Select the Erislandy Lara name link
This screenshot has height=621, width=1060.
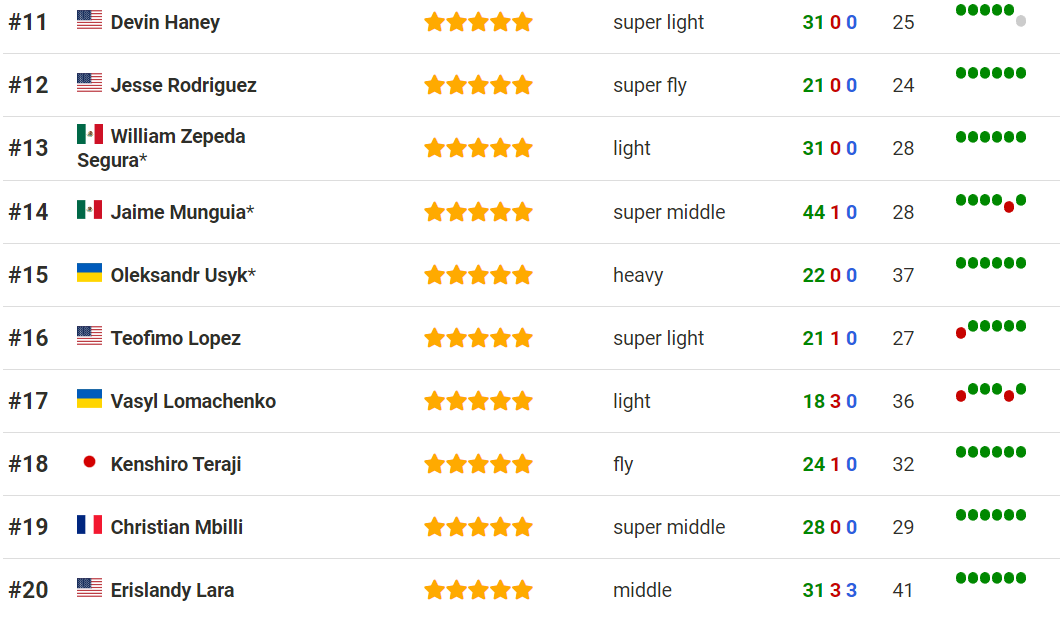172,590
